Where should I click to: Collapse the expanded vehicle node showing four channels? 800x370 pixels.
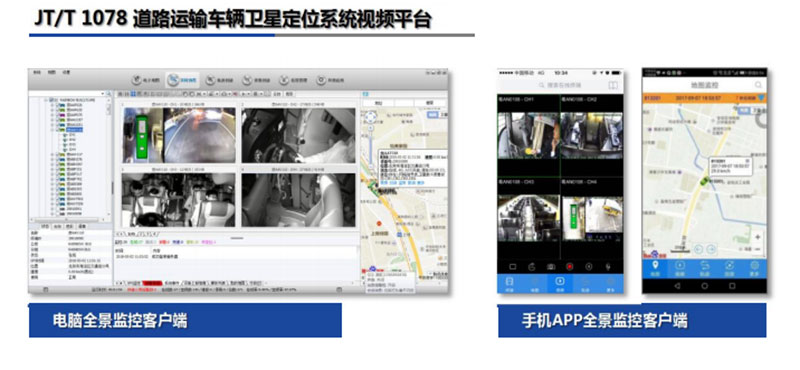coord(52,130)
